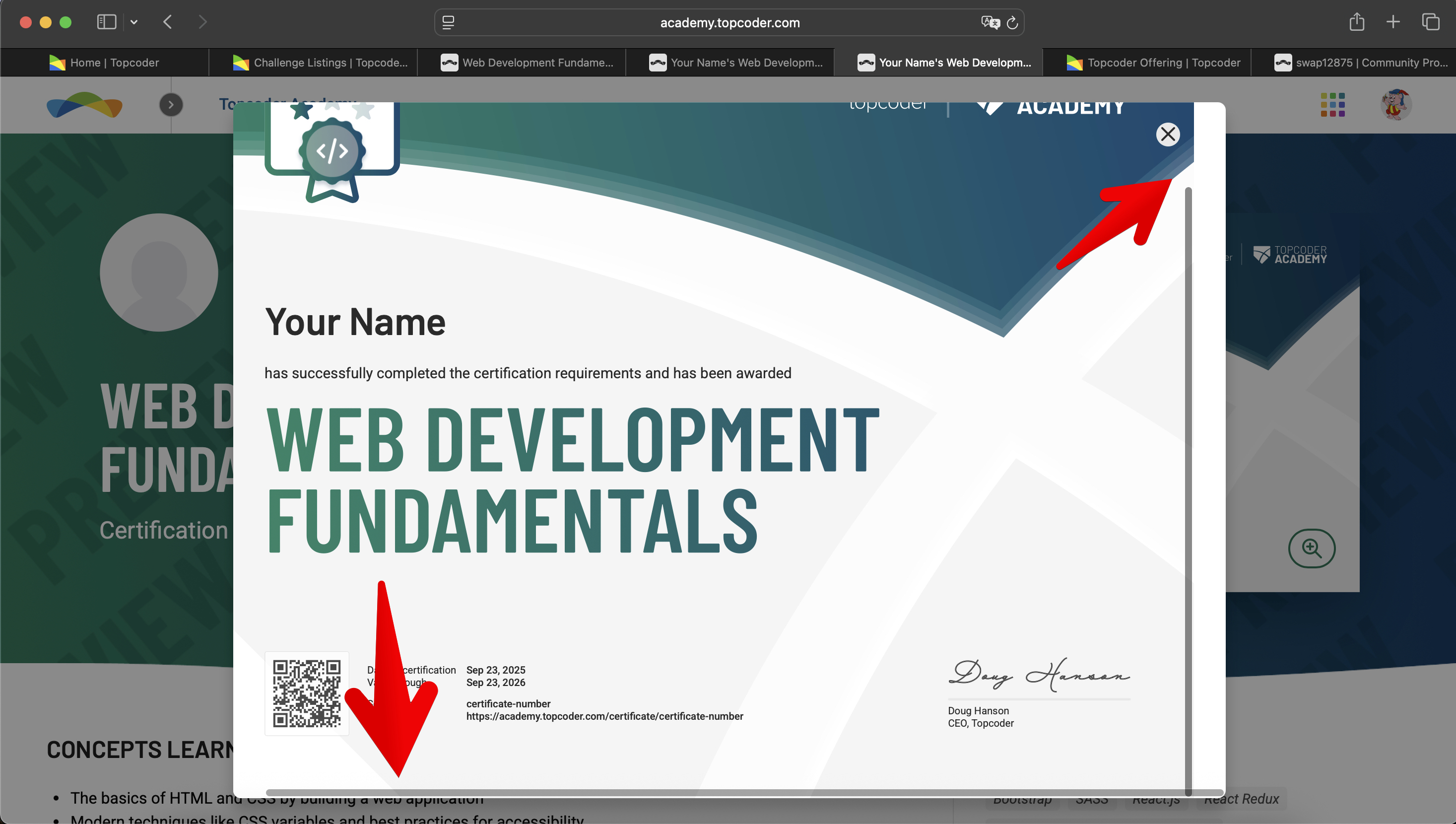Go back to previous page
This screenshot has width=1456, height=824.
point(167,22)
